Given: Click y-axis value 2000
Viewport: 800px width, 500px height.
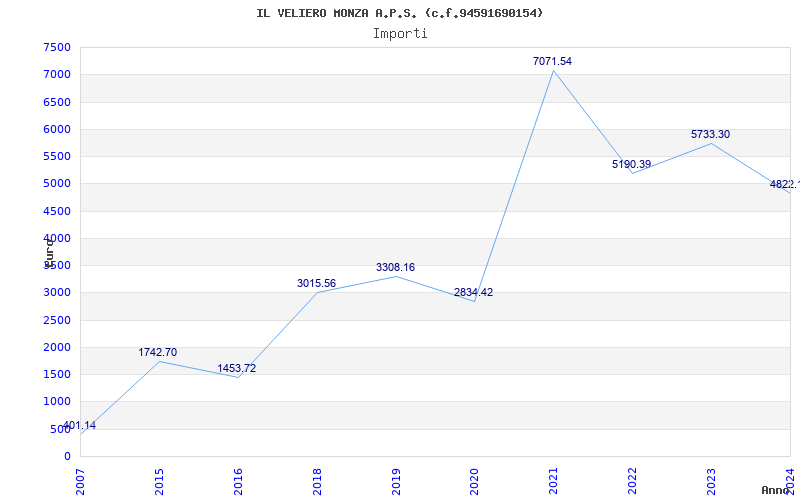Looking at the screenshot, I should [x=57, y=347].
